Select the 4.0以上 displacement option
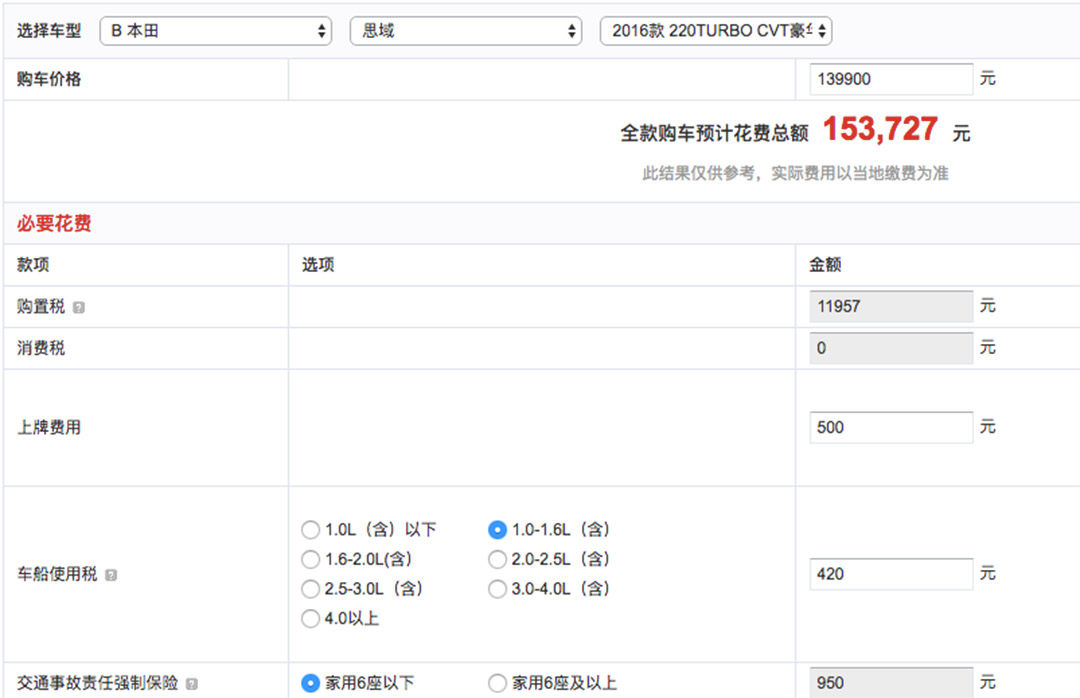This screenshot has height=698, width=1080. coord(310,619)
